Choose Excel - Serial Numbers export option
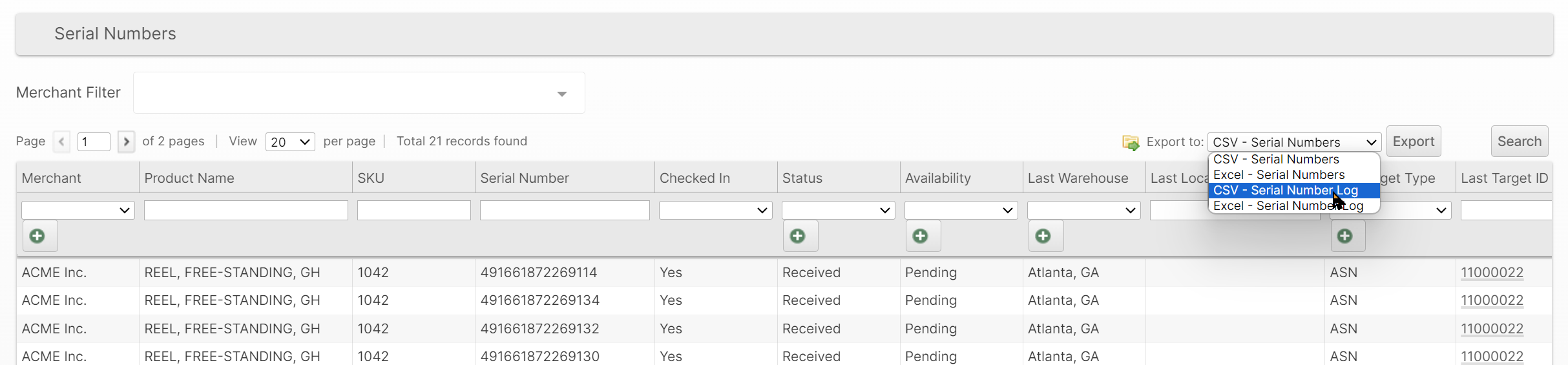 [1279, 175]
